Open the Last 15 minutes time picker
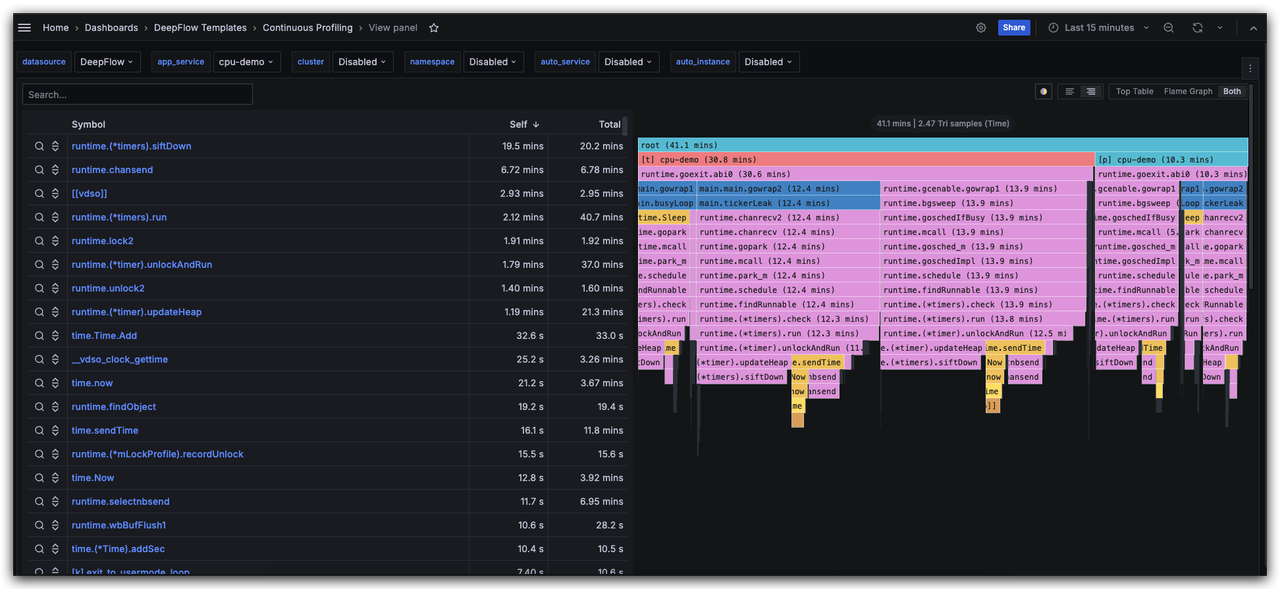Screen dimensions: 1280x589 click(1098, 28)
